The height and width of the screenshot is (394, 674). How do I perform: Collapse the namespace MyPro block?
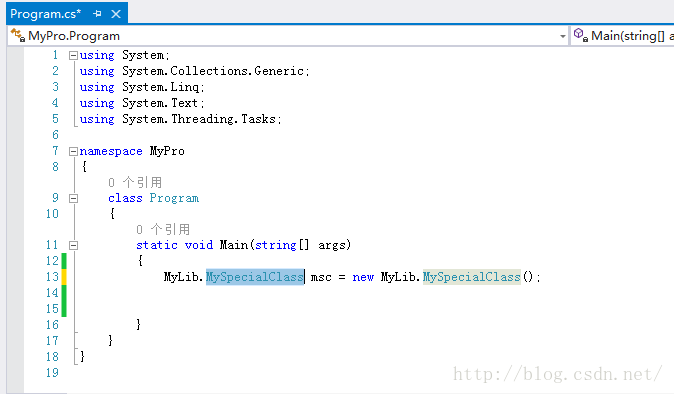73,151
